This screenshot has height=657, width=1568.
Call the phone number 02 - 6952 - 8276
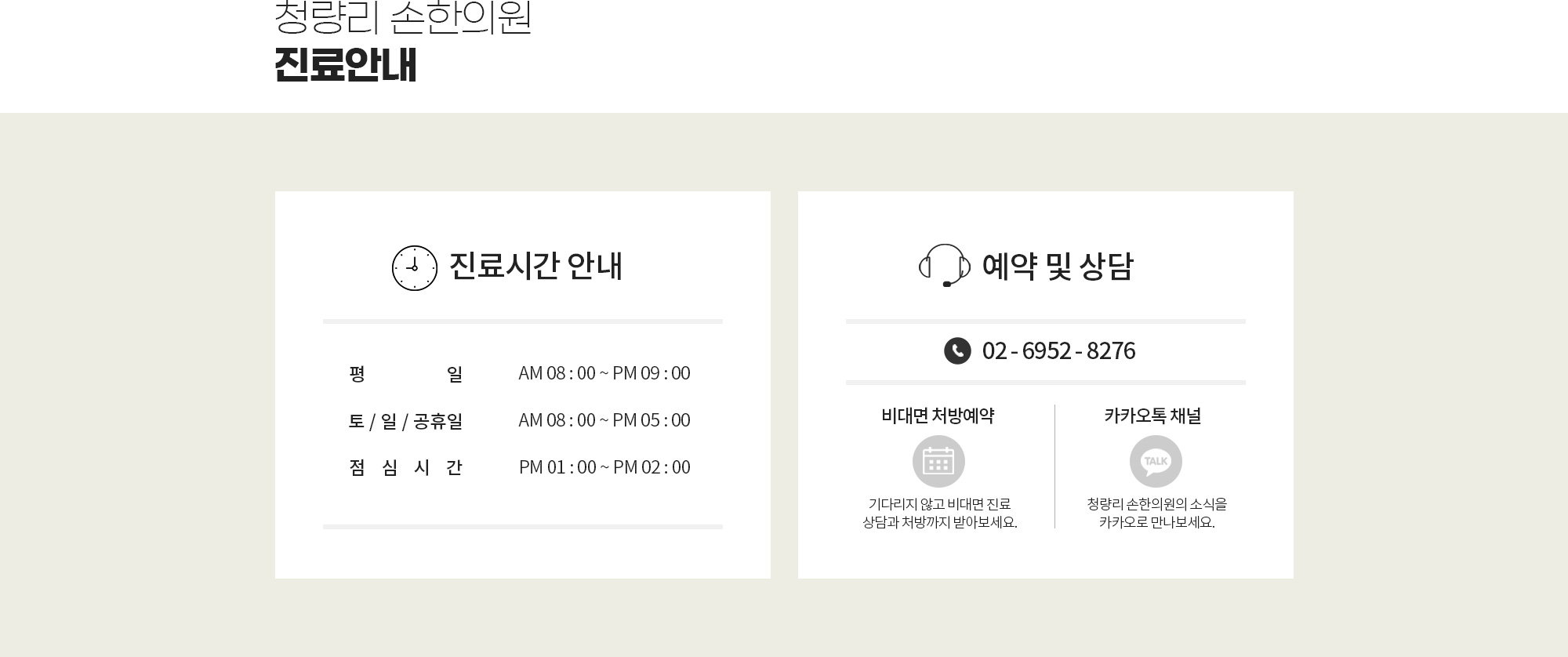click(1058, 350)
